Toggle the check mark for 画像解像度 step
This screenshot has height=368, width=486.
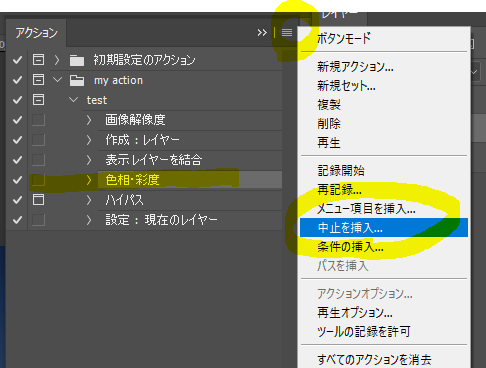coord(17,120)
